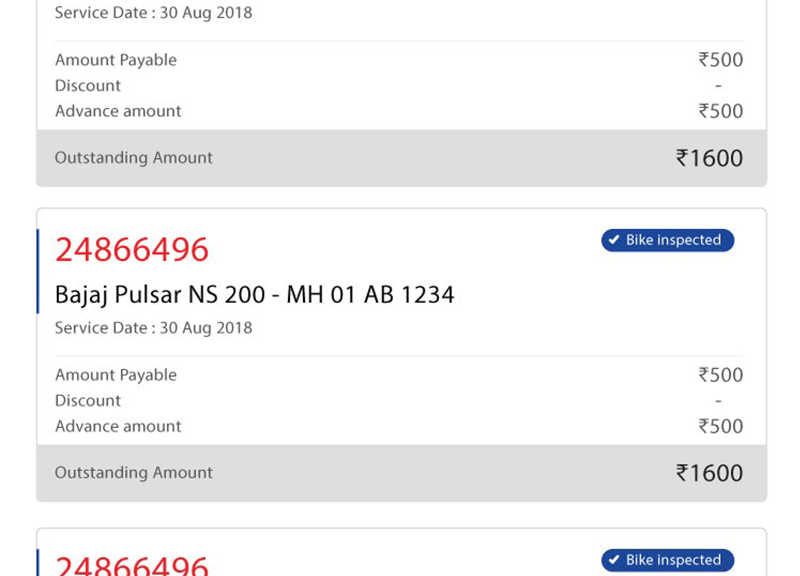
Task: Select the Discount label in the top card
Action: coord(88,86)
